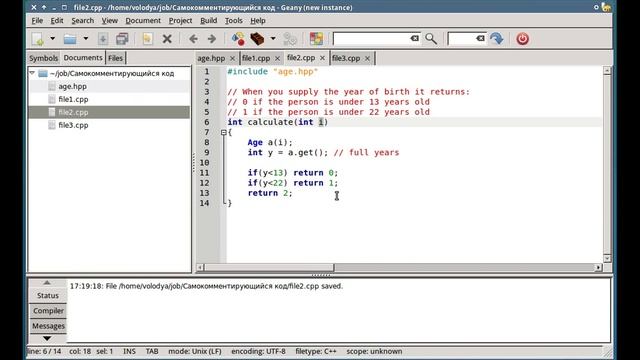The height and width of the screenshot is (360, 640).
Task: Switch to the Files sidebar tab
Action: [x=116, y=58]
